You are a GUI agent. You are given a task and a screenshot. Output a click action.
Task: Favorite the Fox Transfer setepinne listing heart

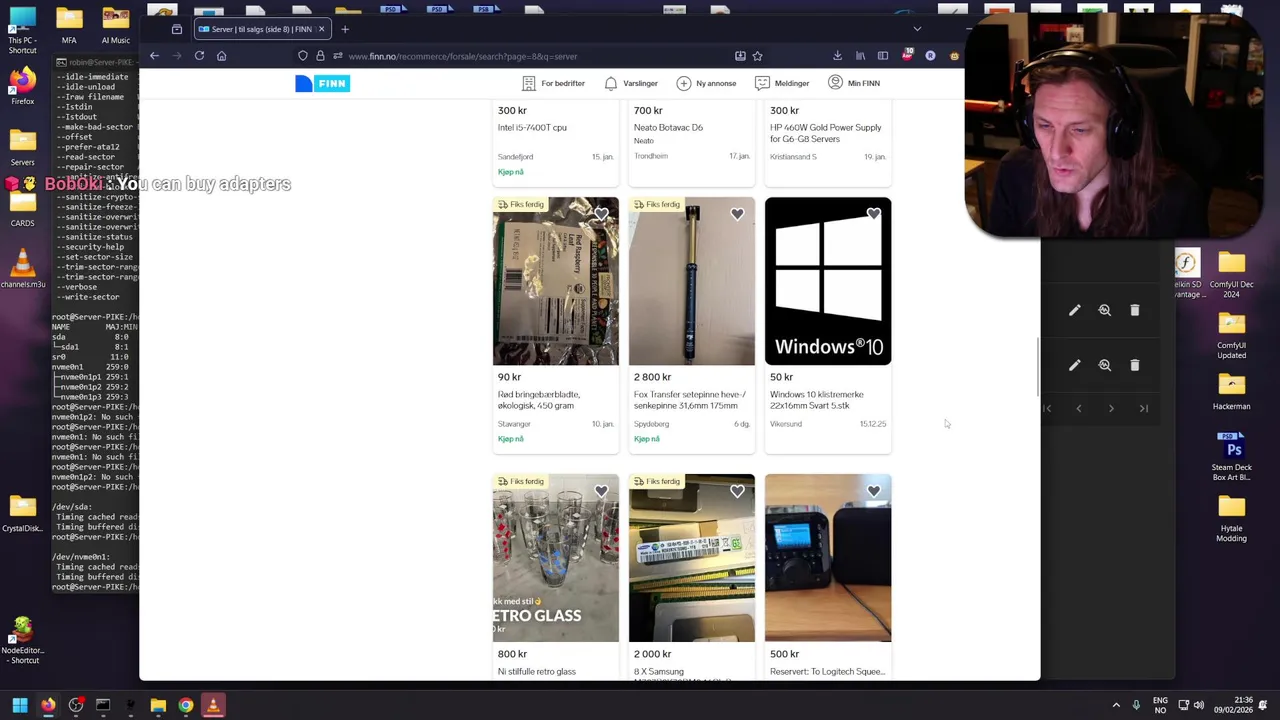click(x=737, y=214)
